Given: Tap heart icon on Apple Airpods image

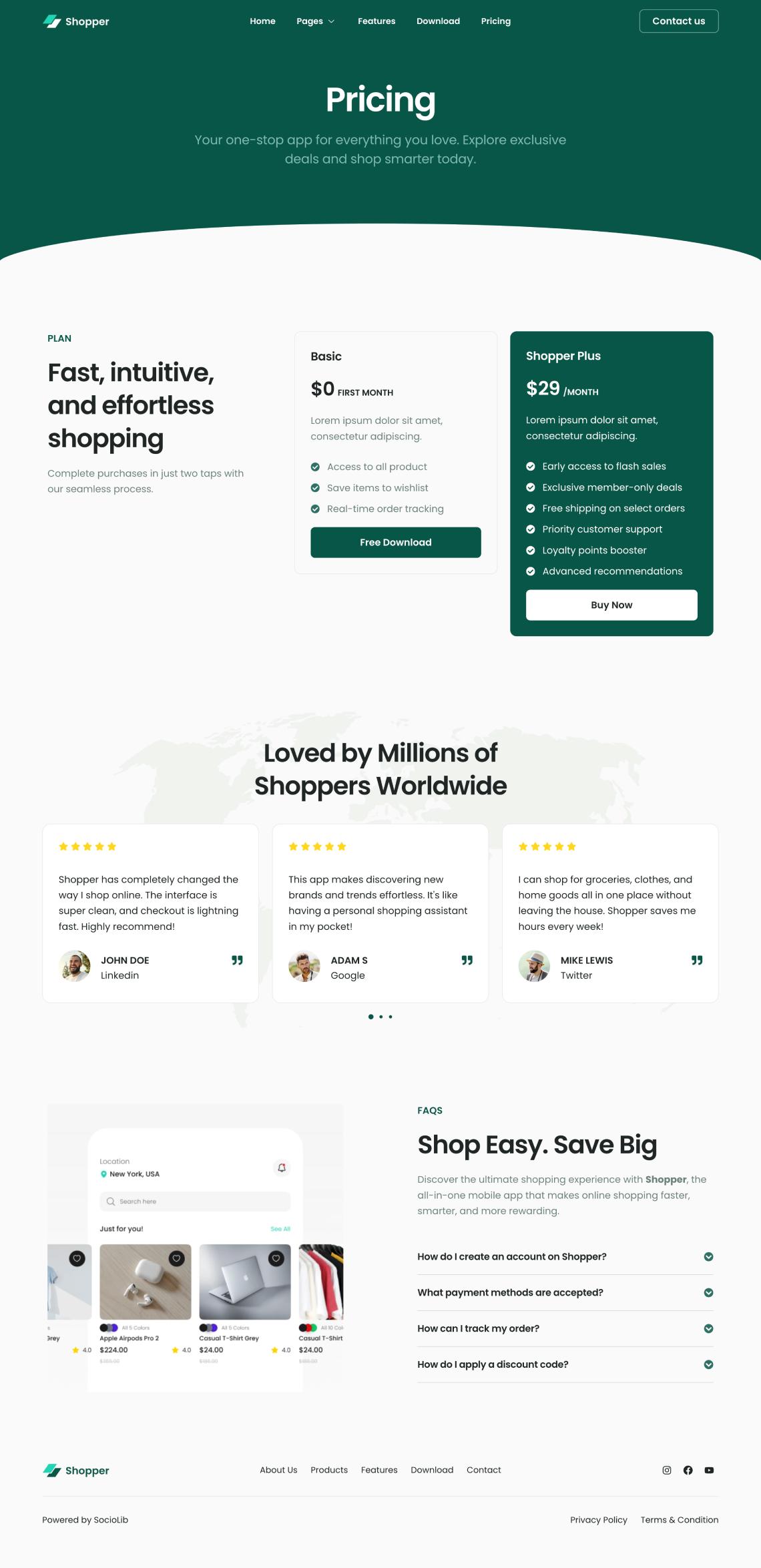Looking at the screenshot, I should 177,1258.
